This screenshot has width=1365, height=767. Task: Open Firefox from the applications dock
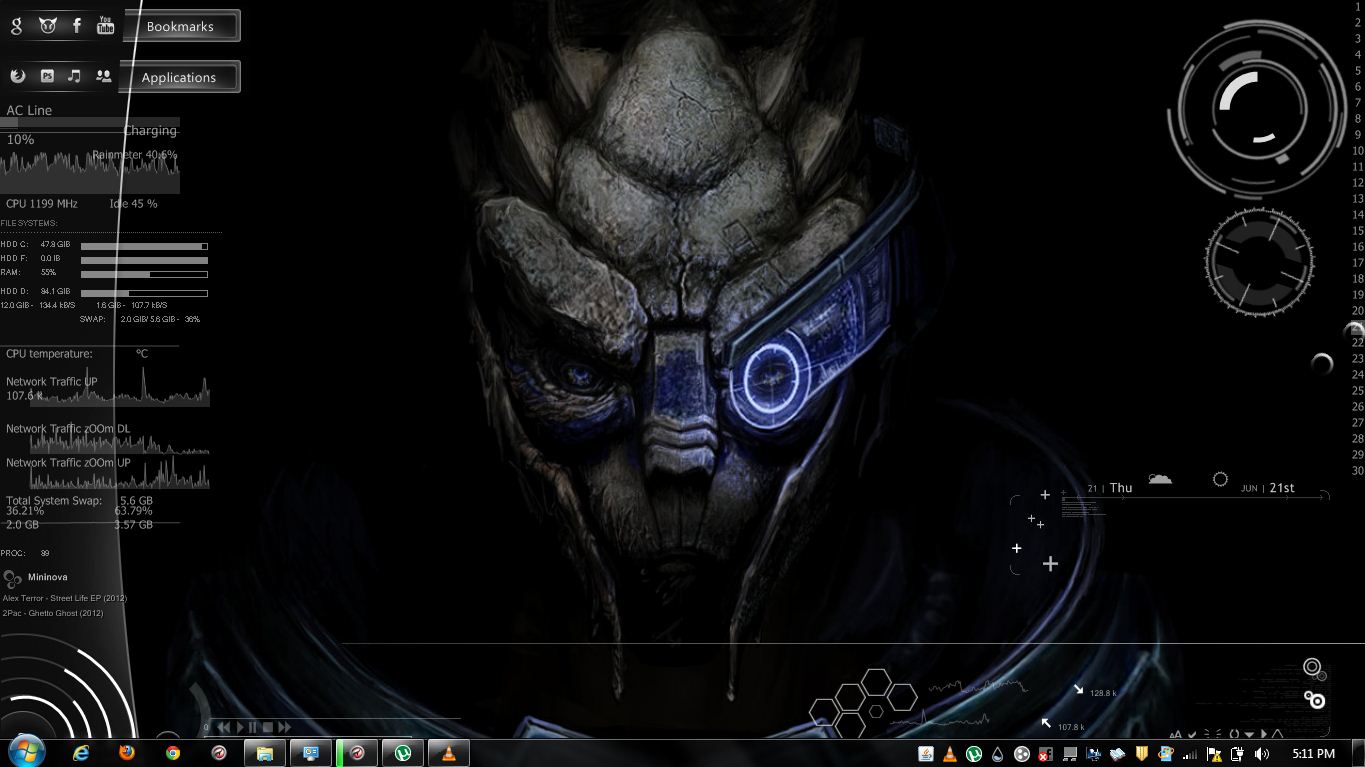18,76
